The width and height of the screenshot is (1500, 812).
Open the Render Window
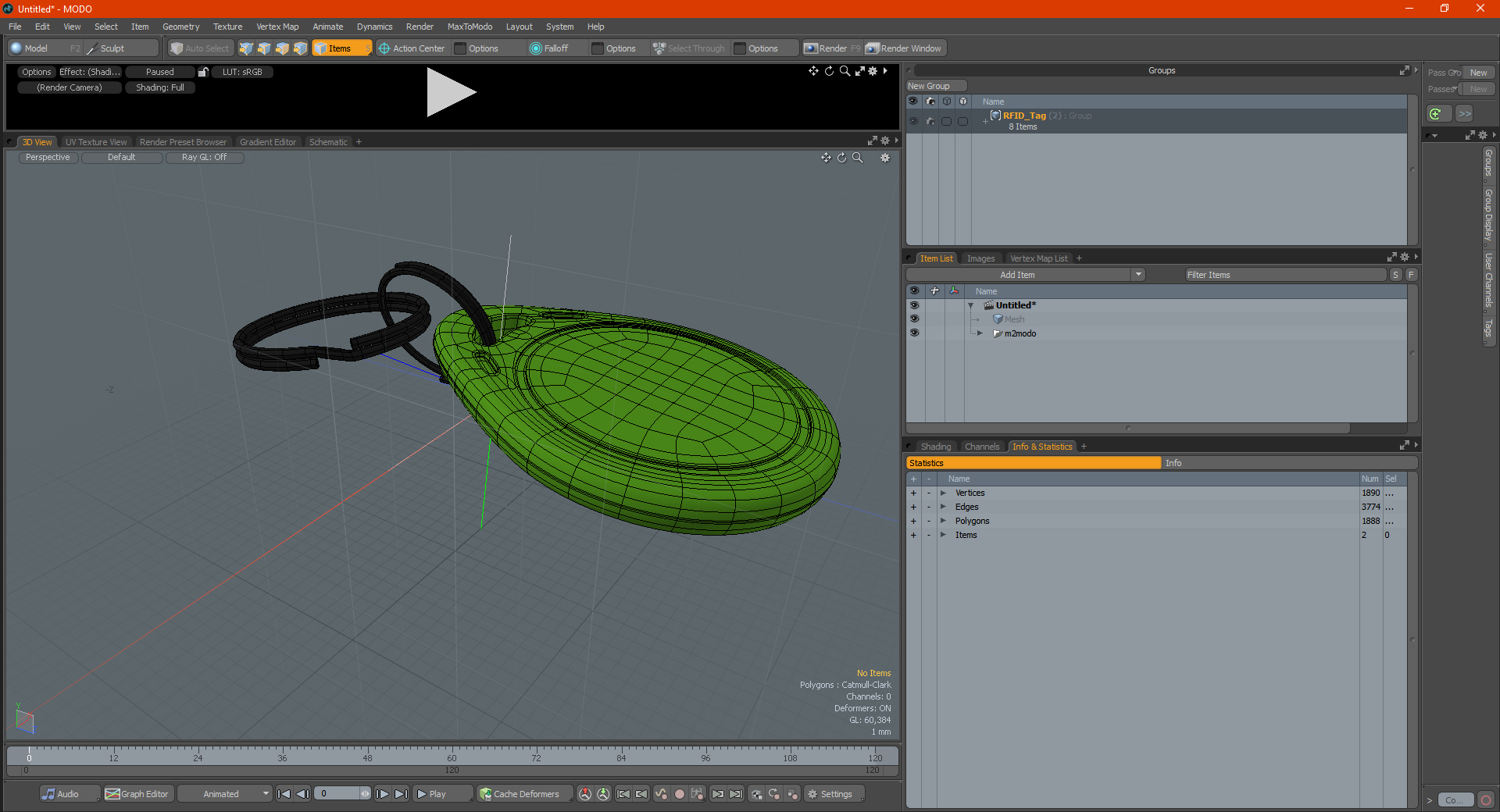(x=904, y=48)
